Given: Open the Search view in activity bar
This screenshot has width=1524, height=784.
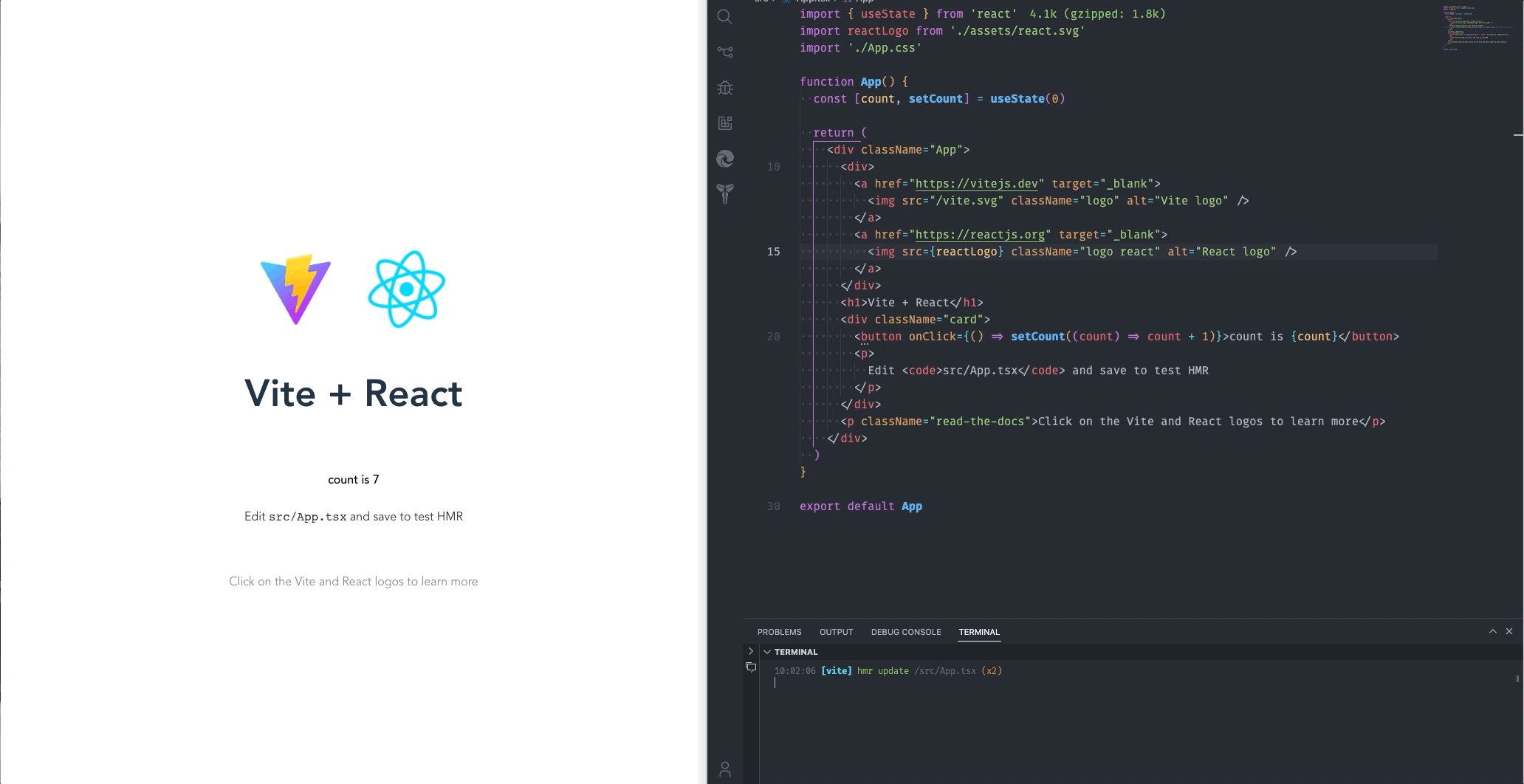Looking at the screenshot, I should point(725,17).
